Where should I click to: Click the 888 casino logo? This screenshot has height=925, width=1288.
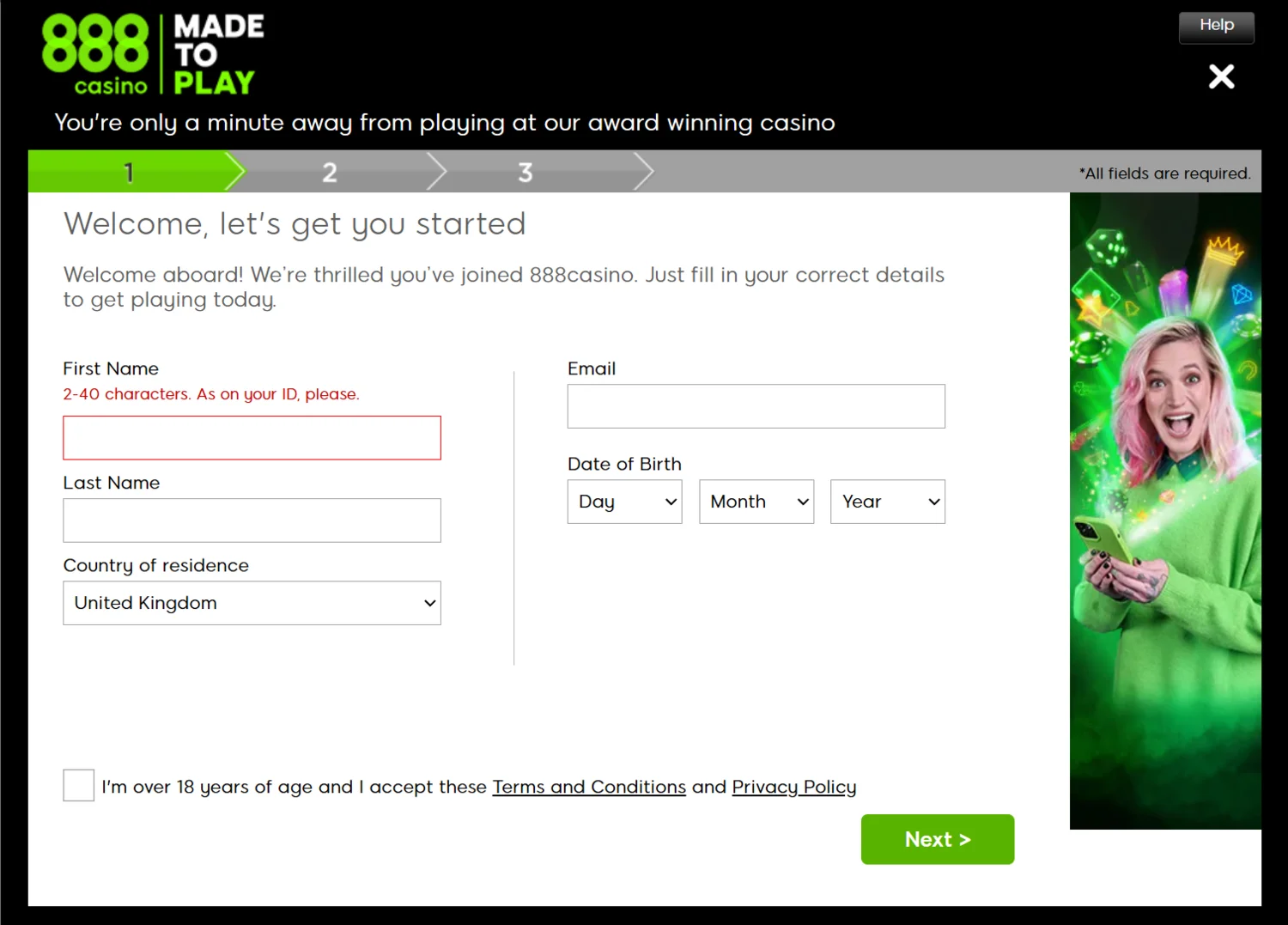point(95,54)
